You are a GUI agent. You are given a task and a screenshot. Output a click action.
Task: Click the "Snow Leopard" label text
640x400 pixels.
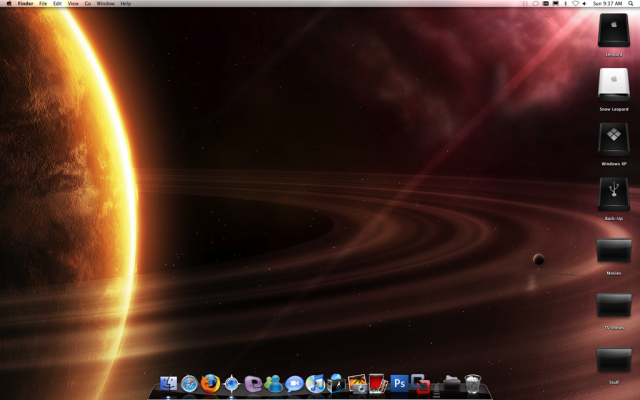[614, 109]
